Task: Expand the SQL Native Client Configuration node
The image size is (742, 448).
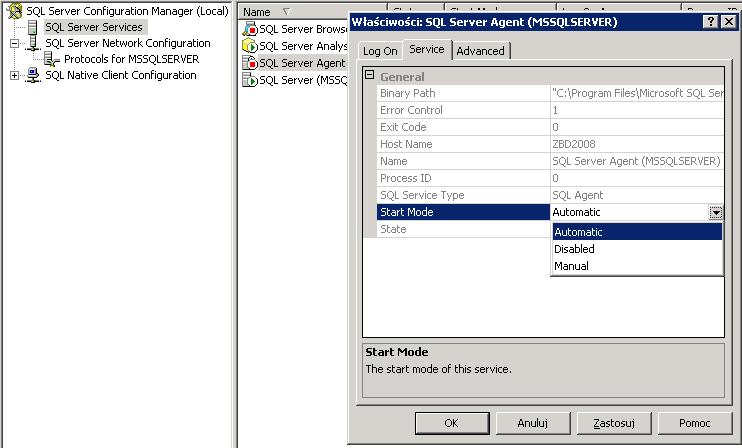Action: [x=14, y=75]
